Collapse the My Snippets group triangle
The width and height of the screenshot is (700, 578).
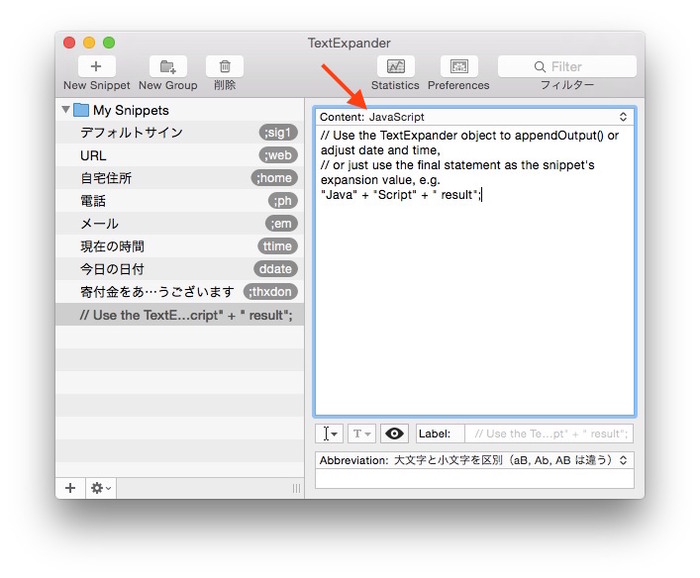tap(66, 109)
